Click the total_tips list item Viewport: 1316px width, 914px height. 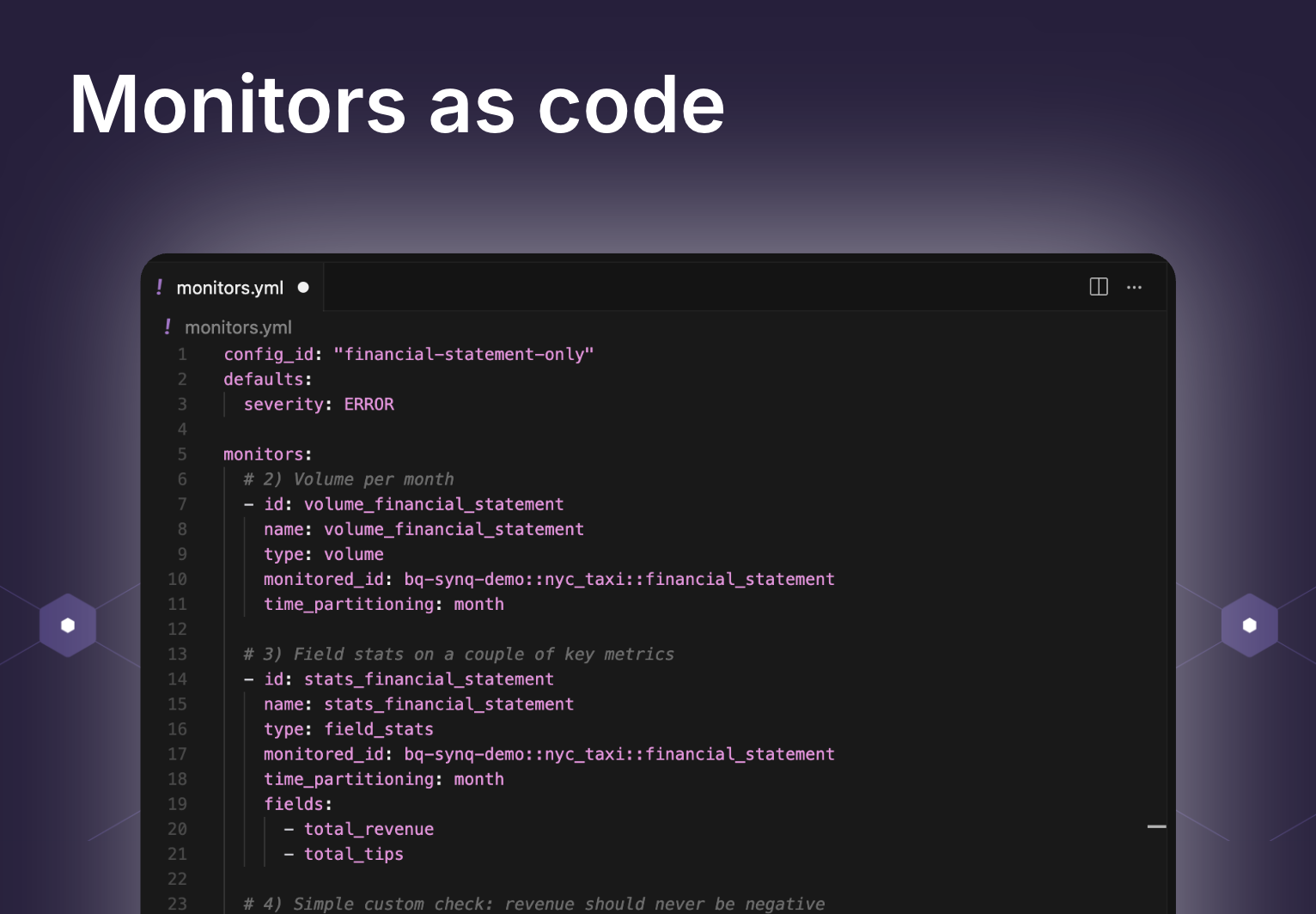(x=354, y=853)
